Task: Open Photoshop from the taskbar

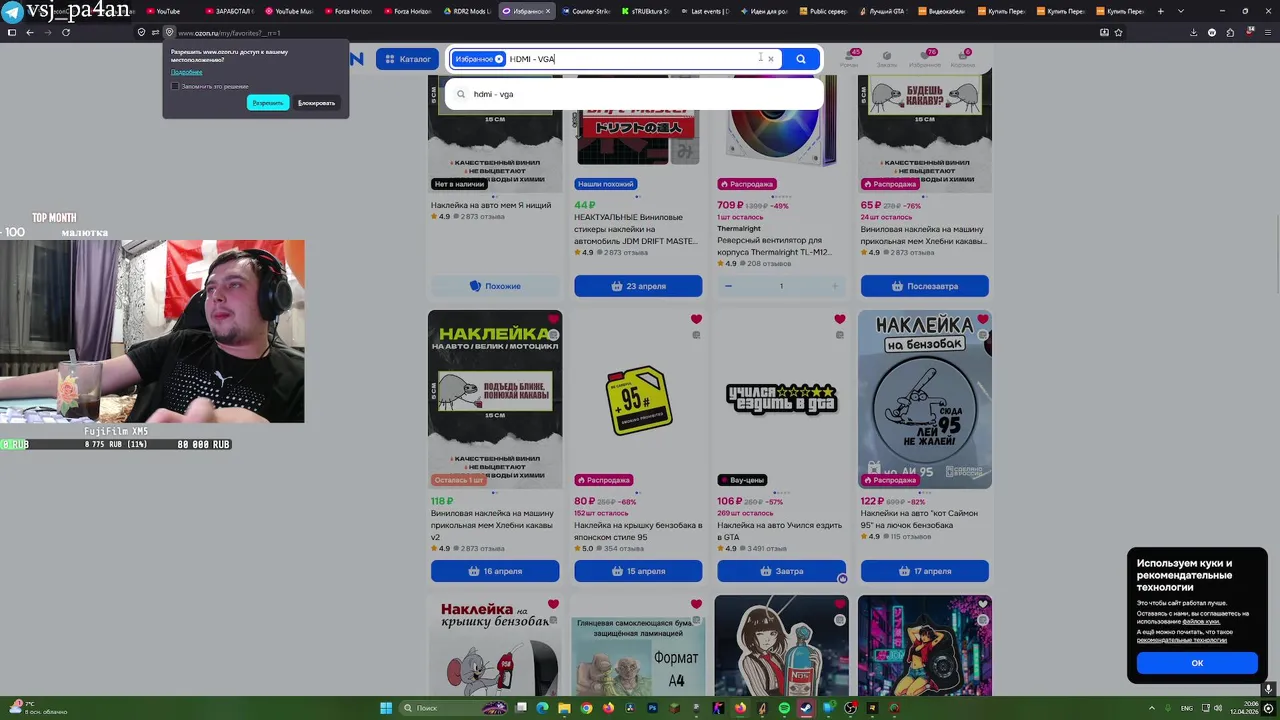Action: [x=652, y=708]
